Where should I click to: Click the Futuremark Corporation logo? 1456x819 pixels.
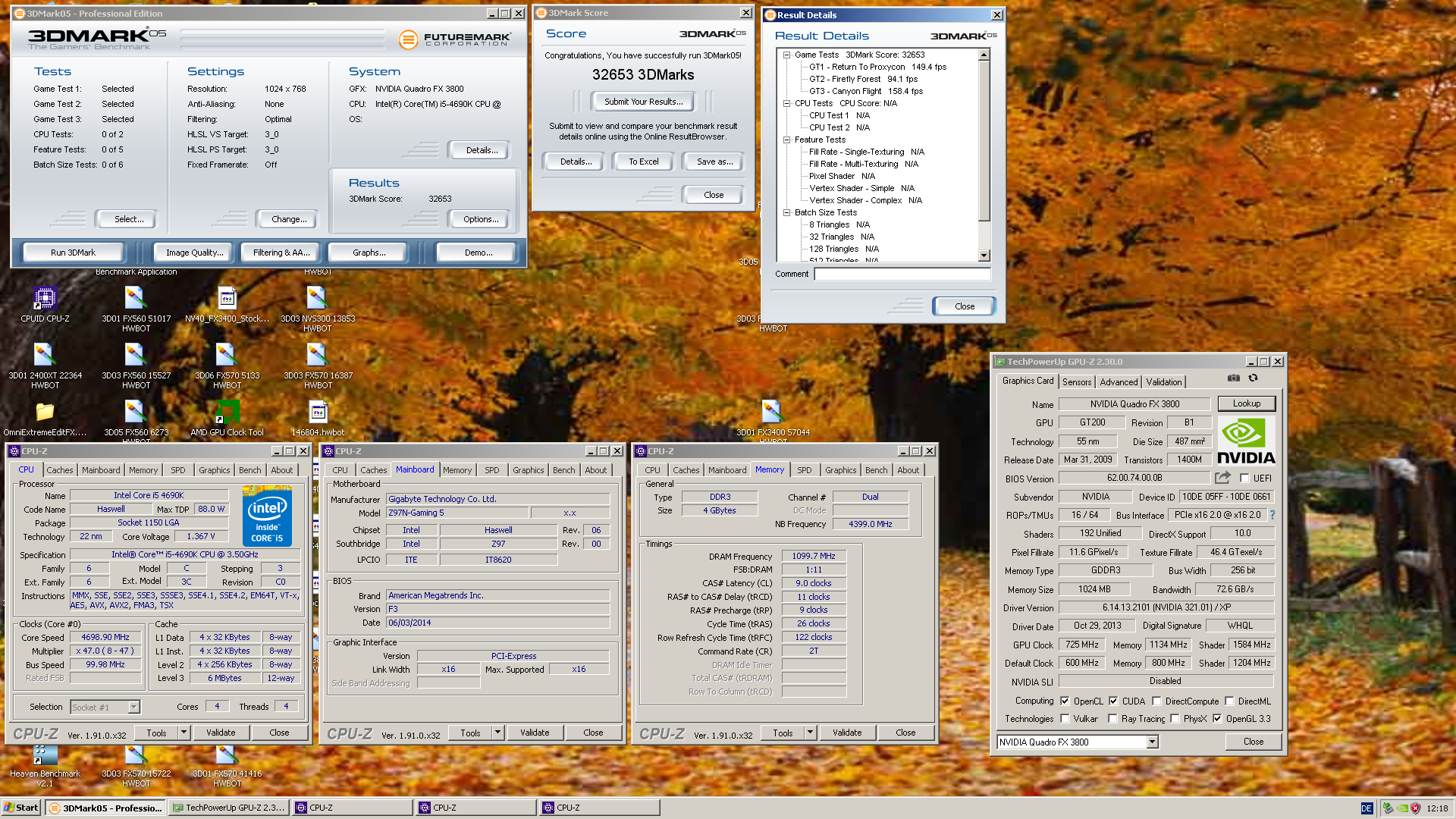[x=454, y=39]
